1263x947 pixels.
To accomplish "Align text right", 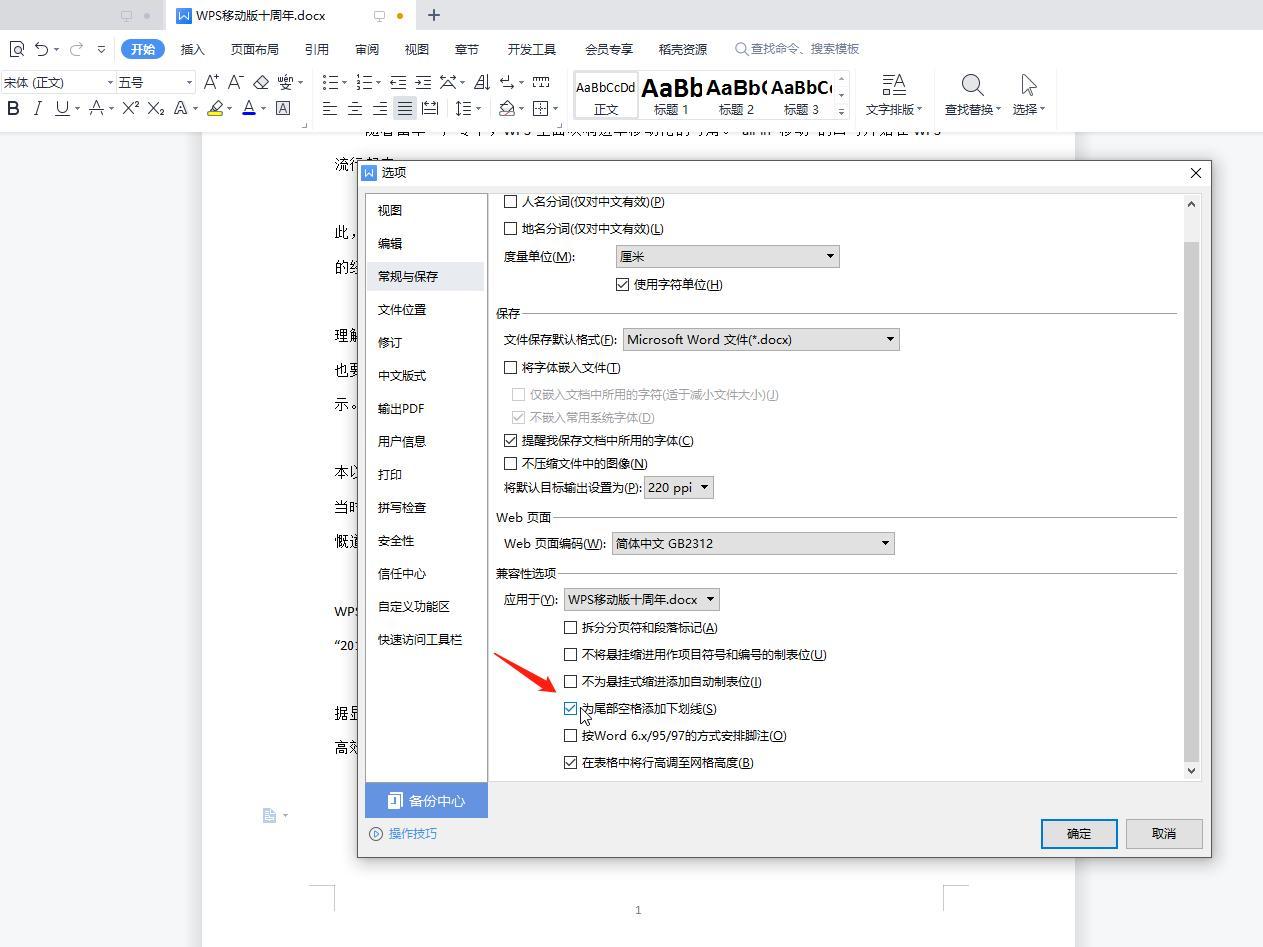I will point(380,108).
